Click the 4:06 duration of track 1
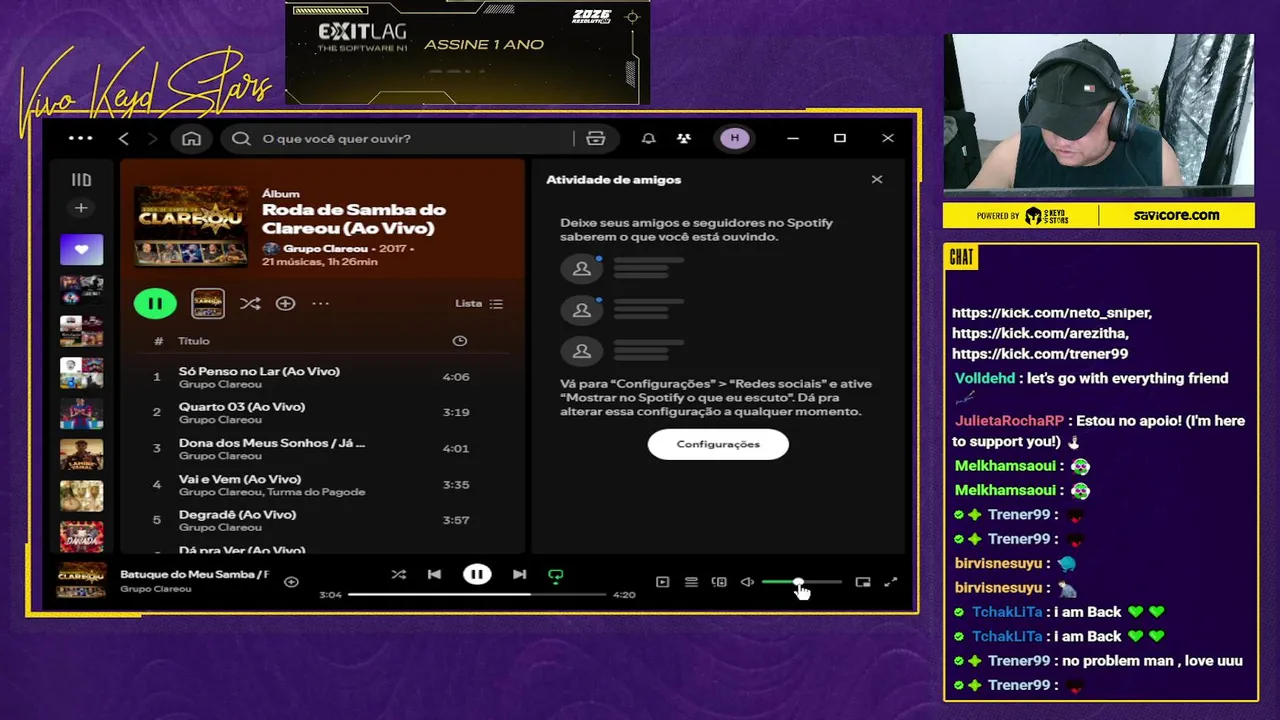1280x720 pixels. click(x=456, y=377)
